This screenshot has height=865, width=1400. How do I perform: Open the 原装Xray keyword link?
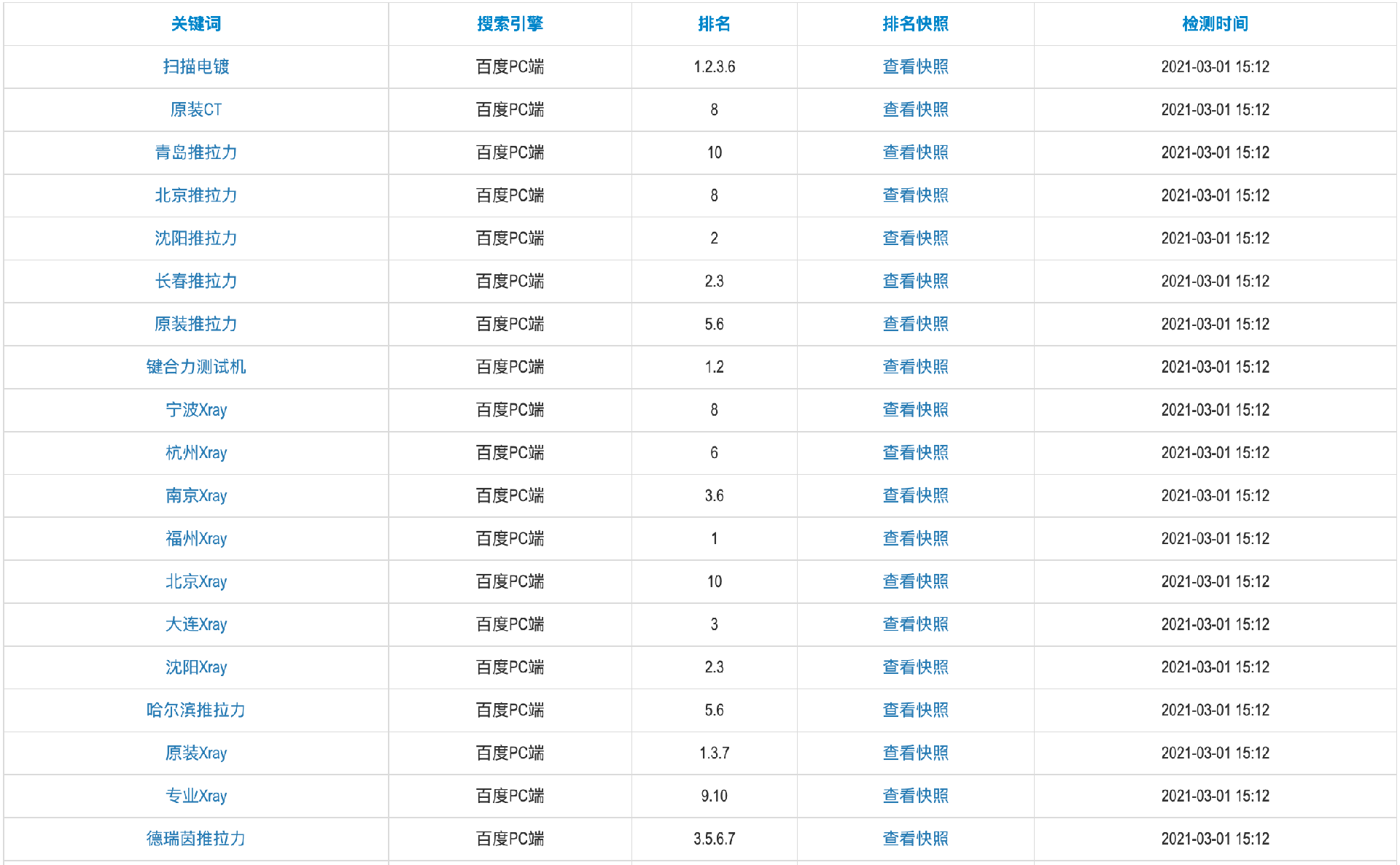coord(196,753)
